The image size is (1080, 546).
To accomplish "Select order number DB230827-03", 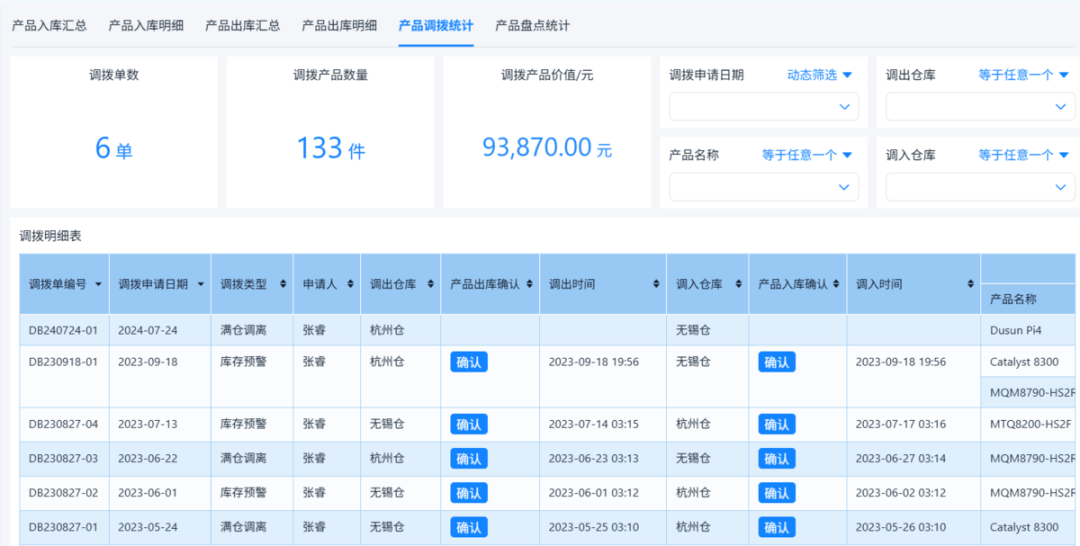I will (63, 459).
